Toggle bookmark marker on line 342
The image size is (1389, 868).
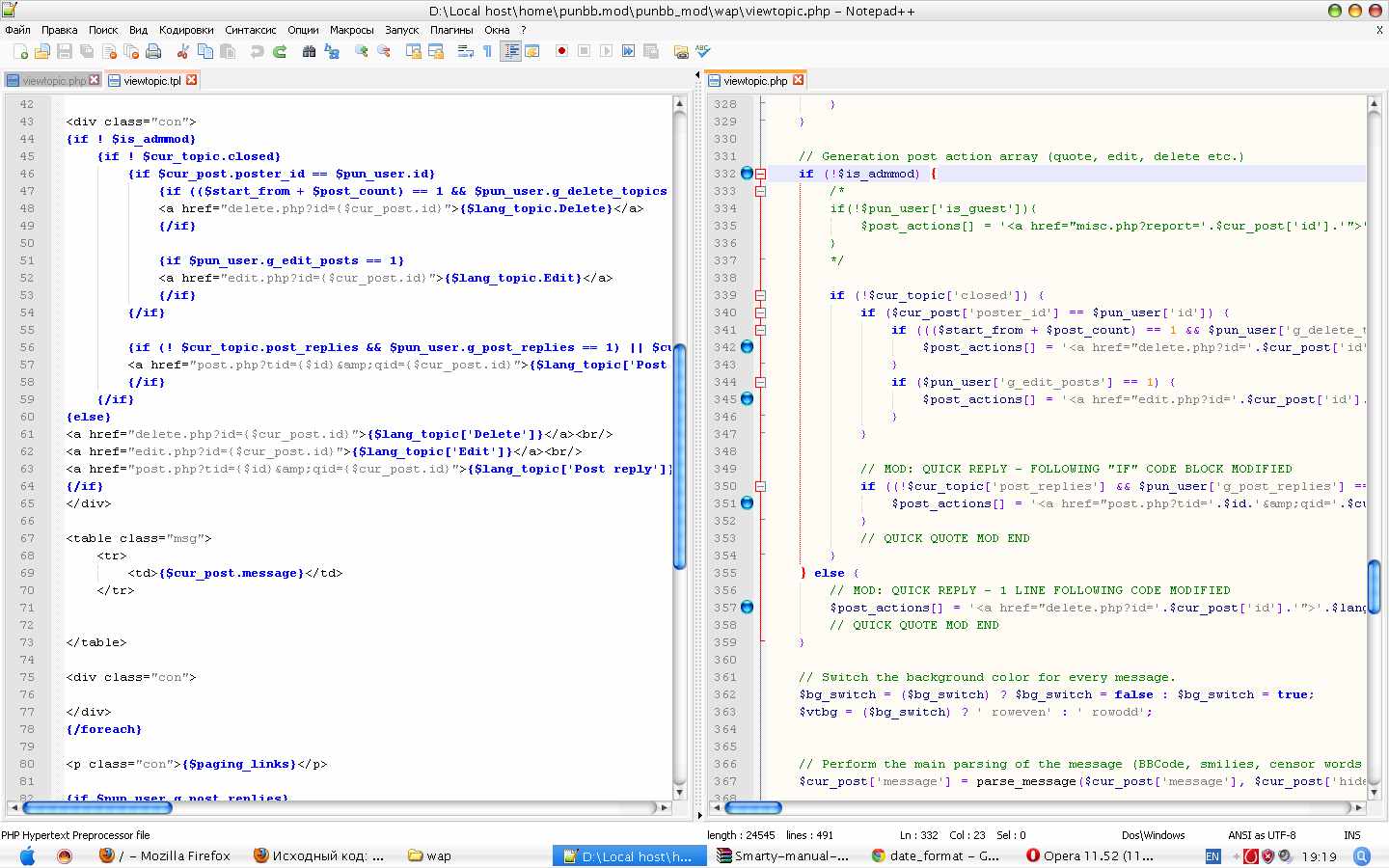[x=747, y=347]
